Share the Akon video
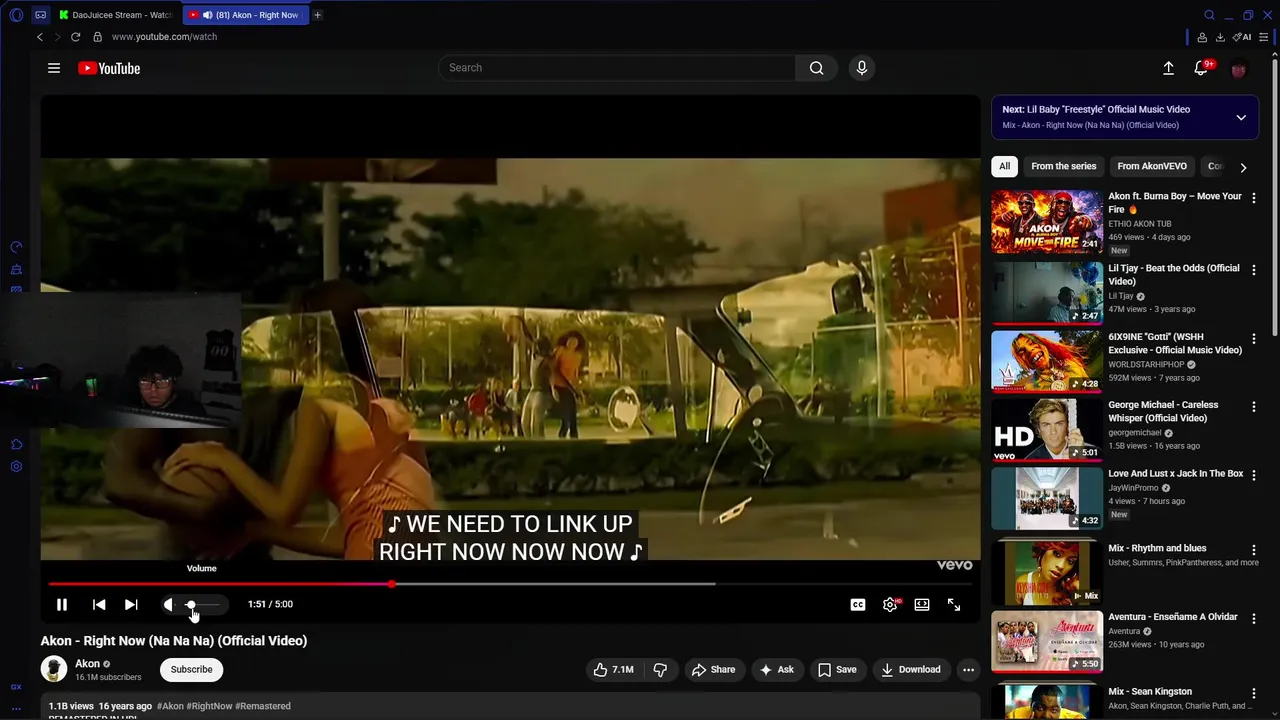 (x=713, y=670)
